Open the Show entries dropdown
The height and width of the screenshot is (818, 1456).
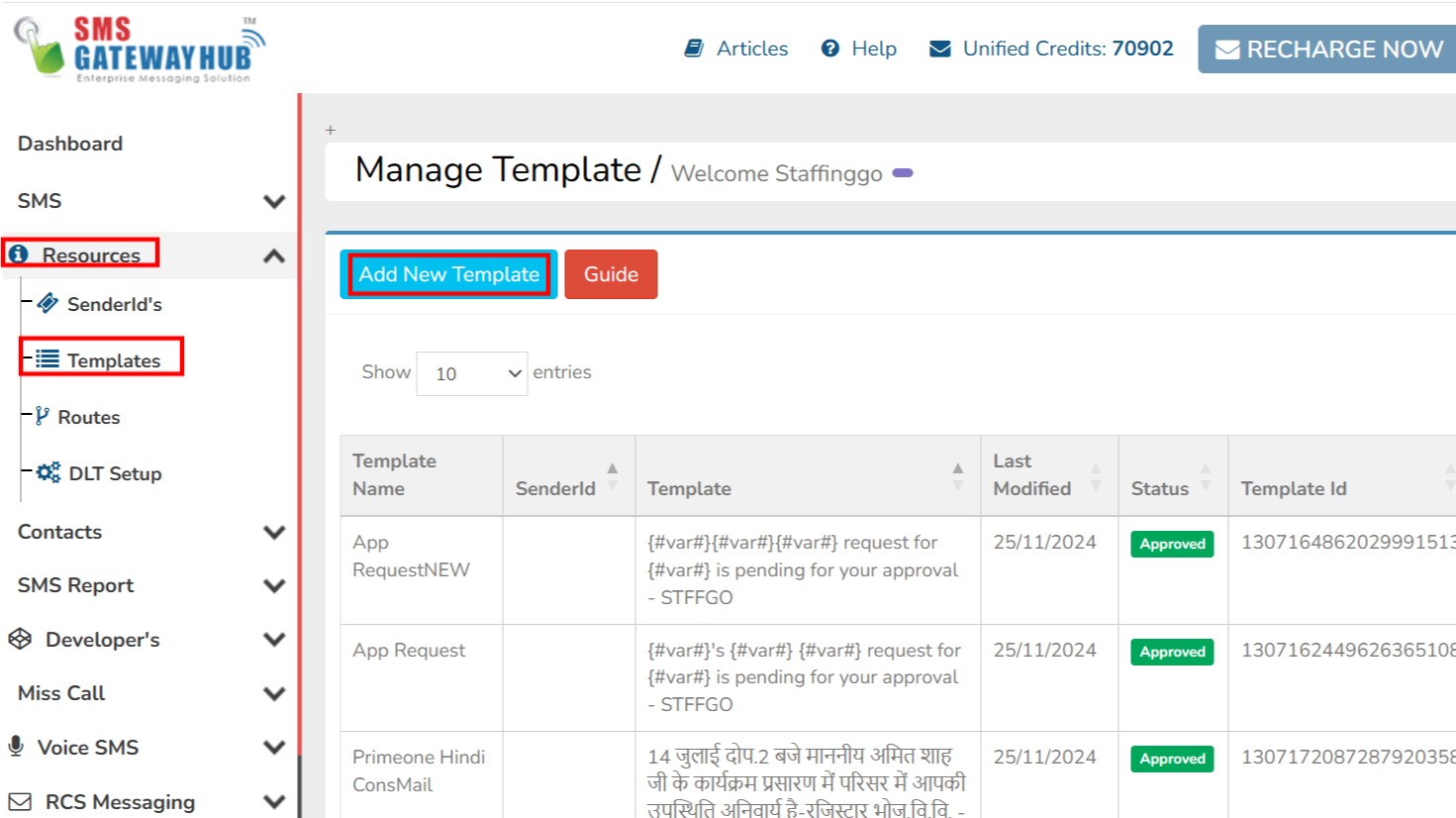point(471,373)
